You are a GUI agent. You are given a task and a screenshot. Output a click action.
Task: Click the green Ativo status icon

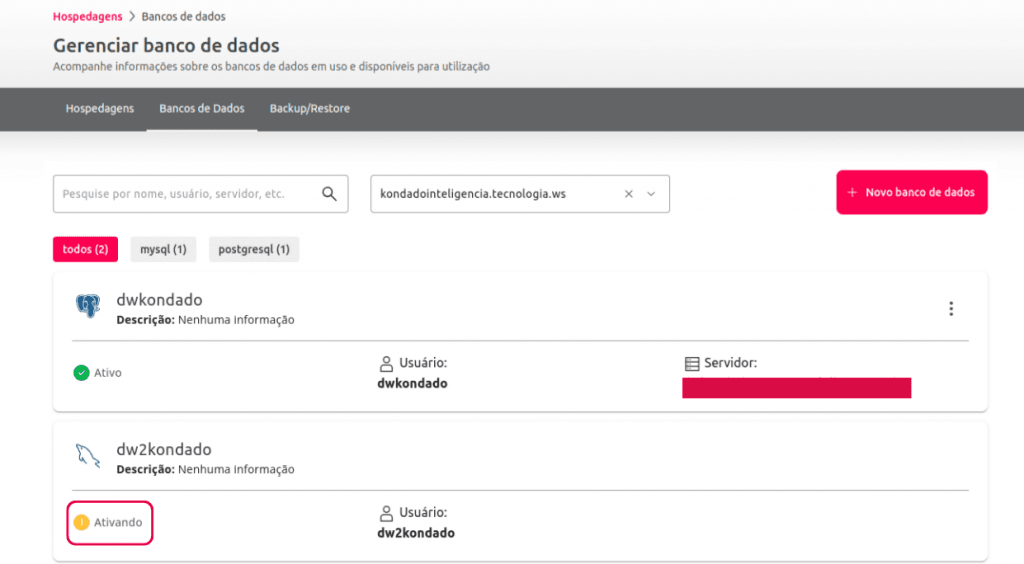point(81,373)
